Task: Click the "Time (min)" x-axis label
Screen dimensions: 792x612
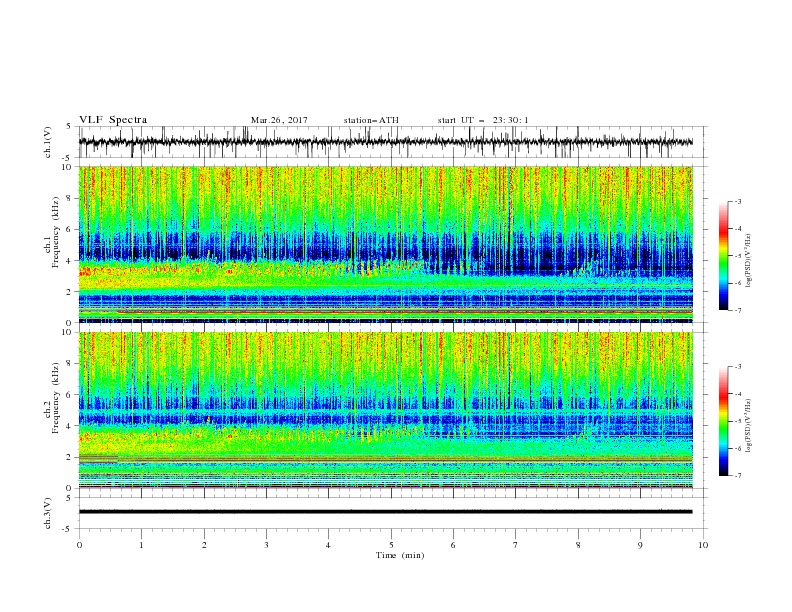Action: (x=400, y=555)
